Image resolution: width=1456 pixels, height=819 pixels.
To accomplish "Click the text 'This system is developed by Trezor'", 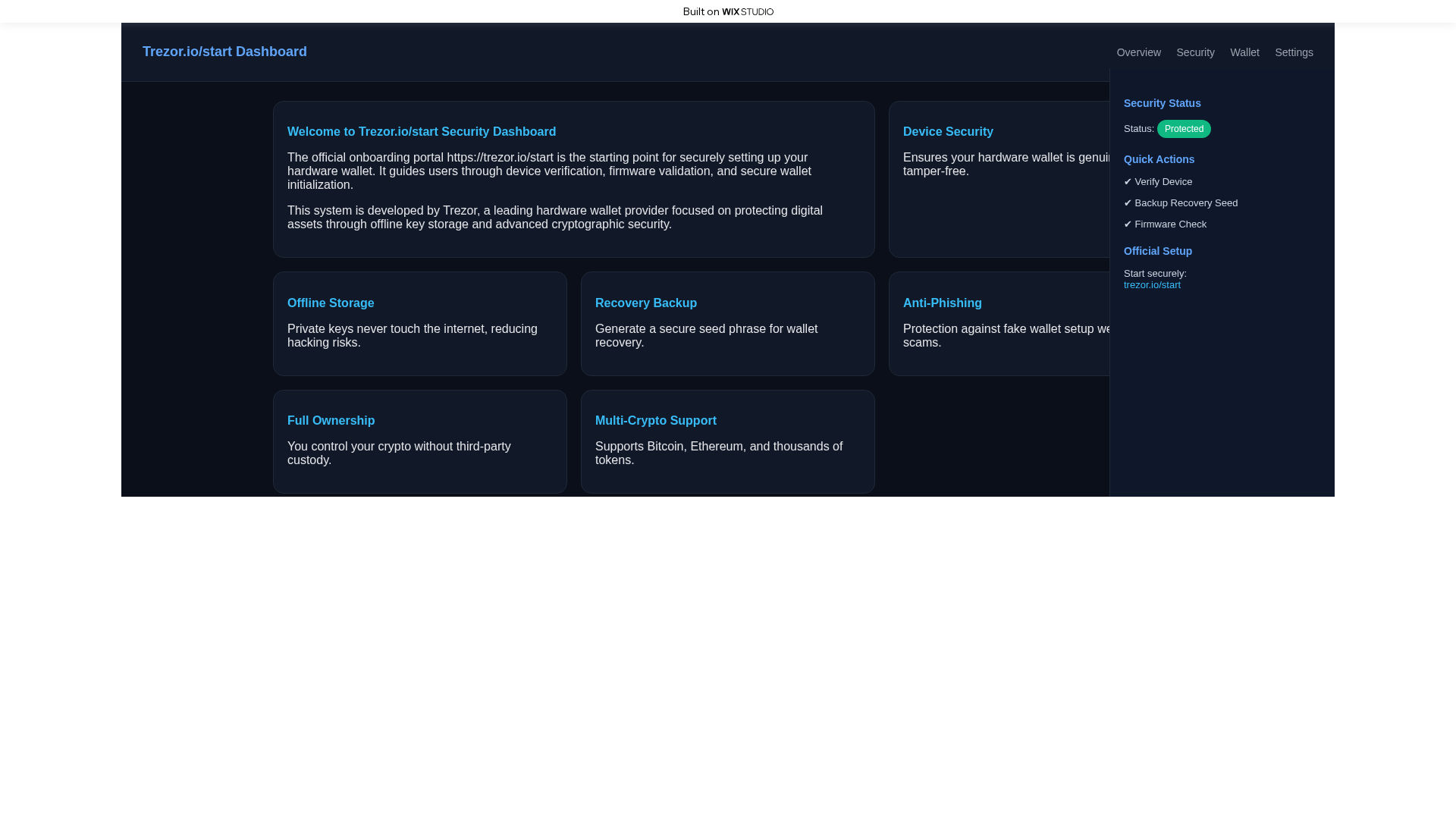I will point(382,211).
